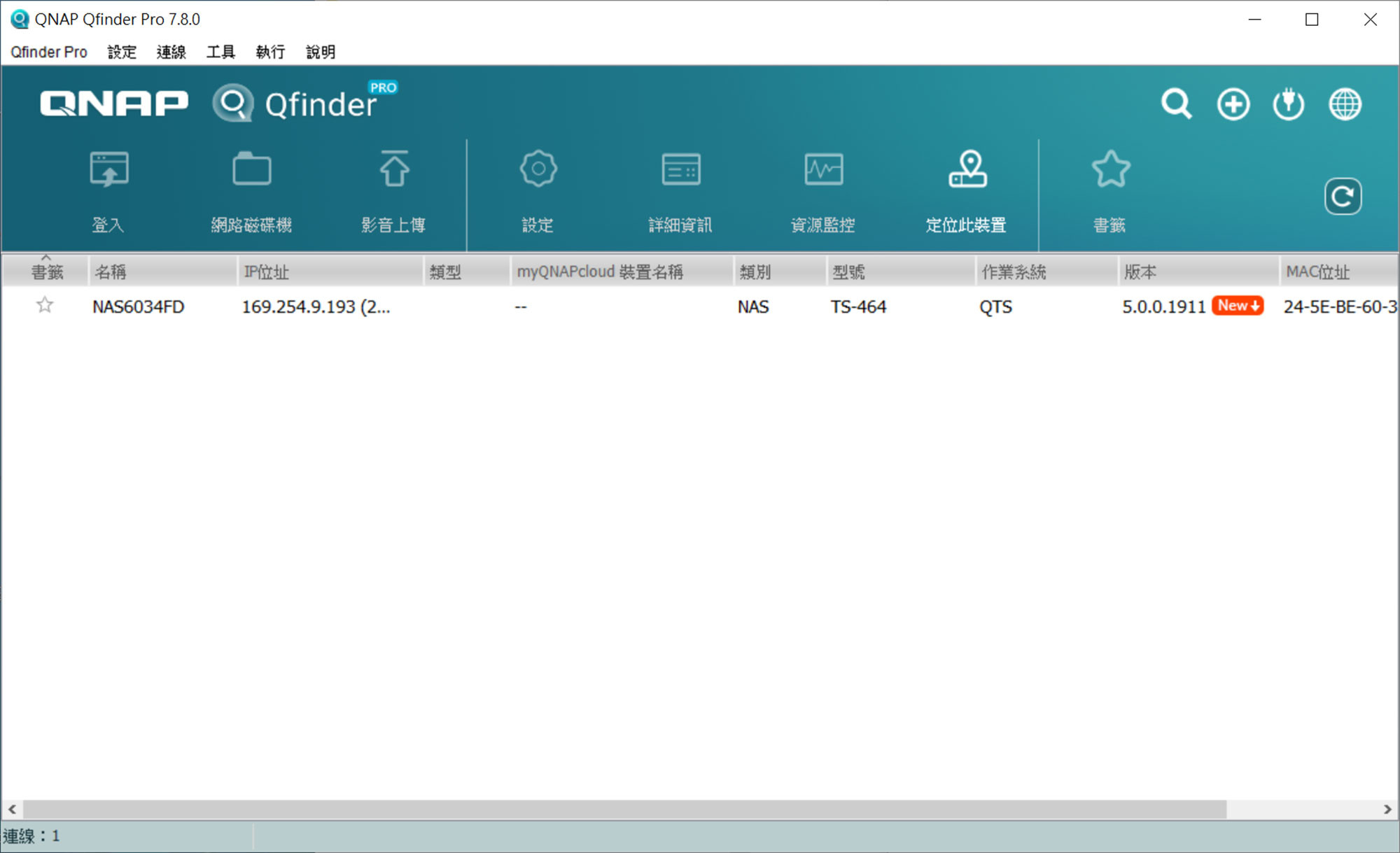Image resolution: width=1400 pixels, height=853 pixels.
Task: Click the QNAP logo in header
Action: tap(114, 104)
